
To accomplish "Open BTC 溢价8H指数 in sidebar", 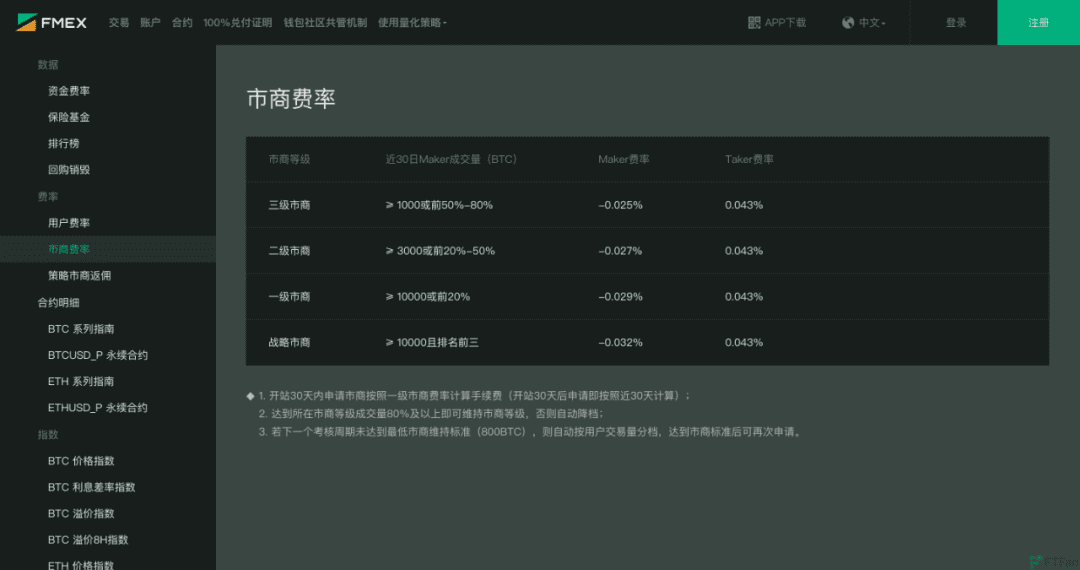I will [x=88, y=540].
